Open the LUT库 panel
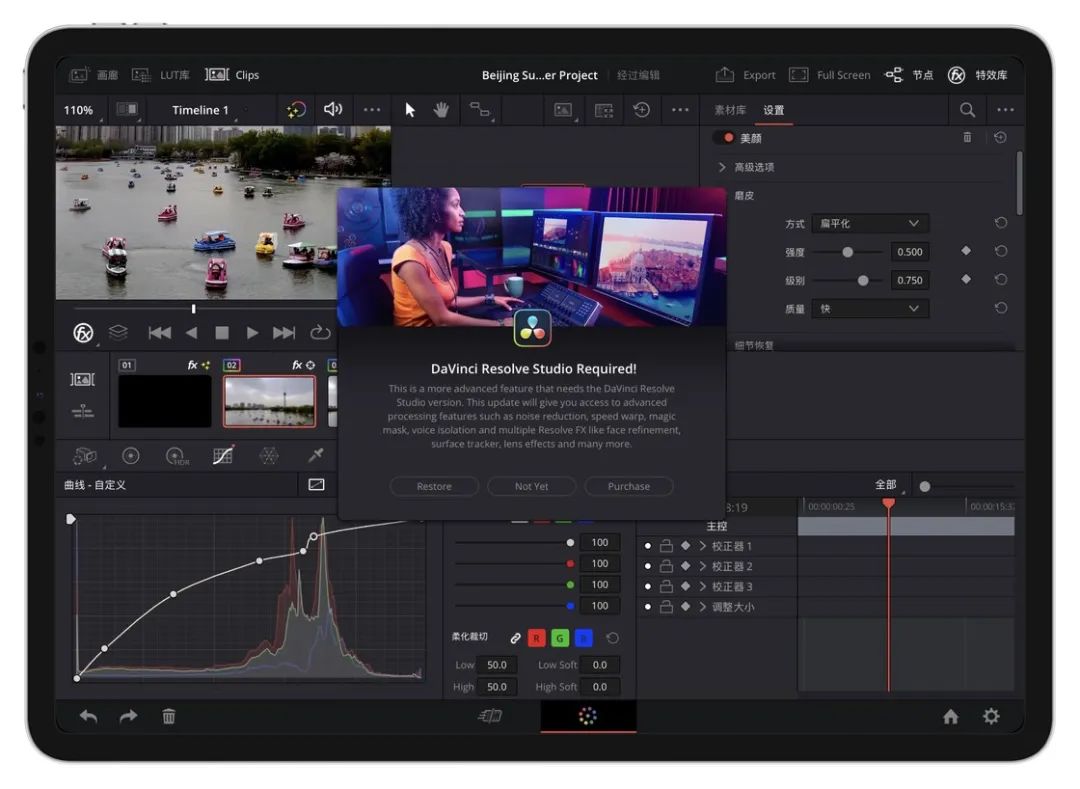1080x789 pixels. coord(160,75)
